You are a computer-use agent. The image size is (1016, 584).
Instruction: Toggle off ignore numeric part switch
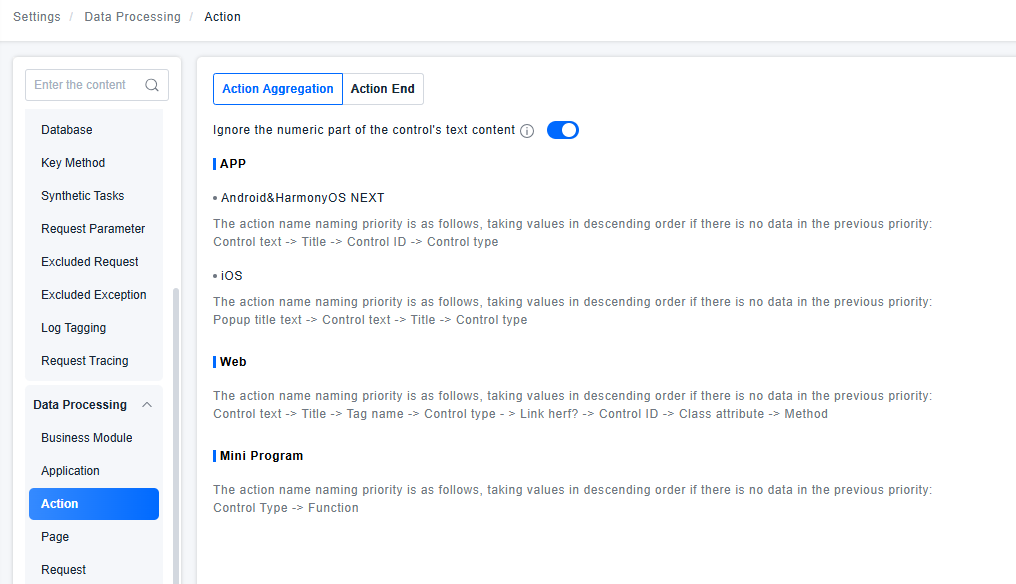[563, 130]
